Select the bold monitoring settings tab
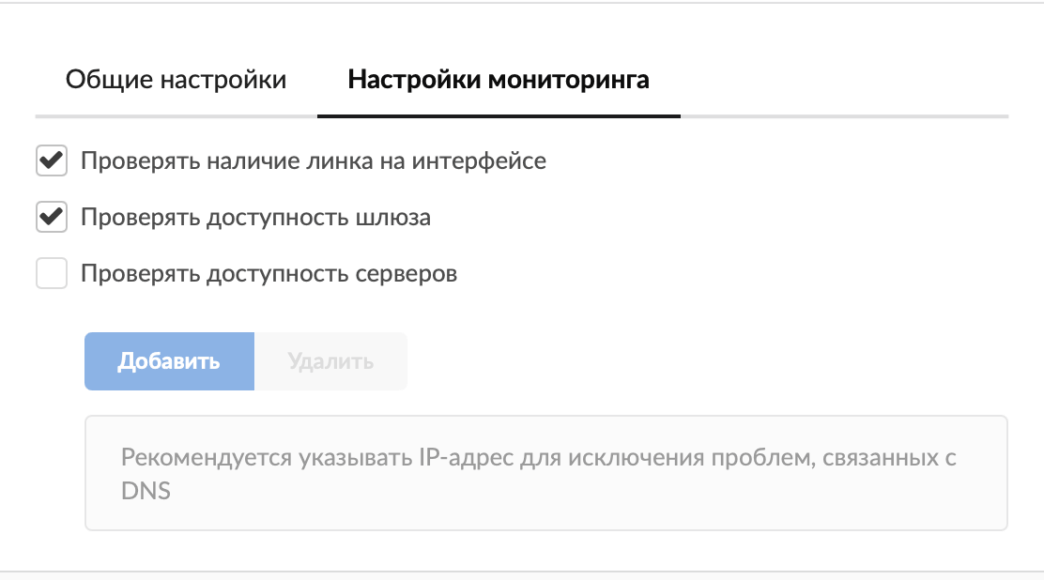 pyautogui.click(x=498, y=80)
